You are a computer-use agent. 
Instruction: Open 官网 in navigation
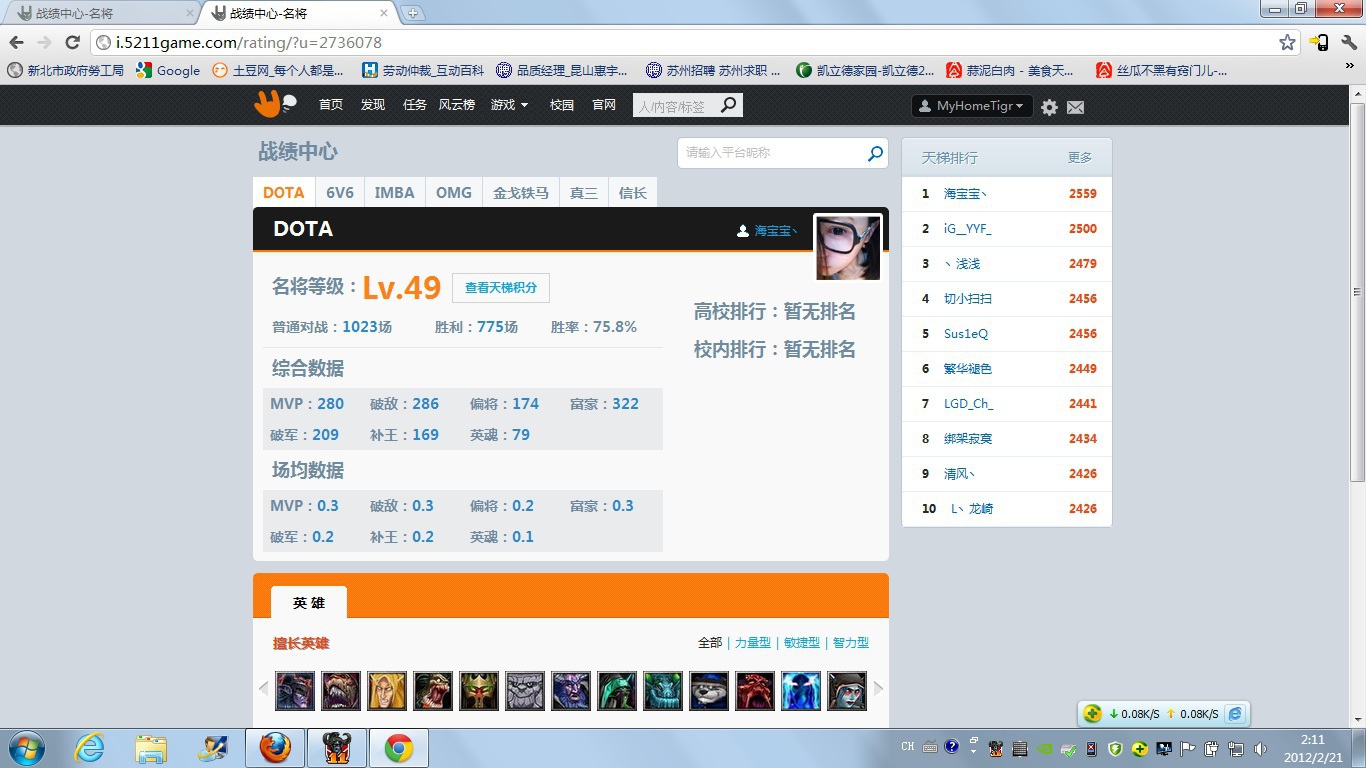click(604, 105)
